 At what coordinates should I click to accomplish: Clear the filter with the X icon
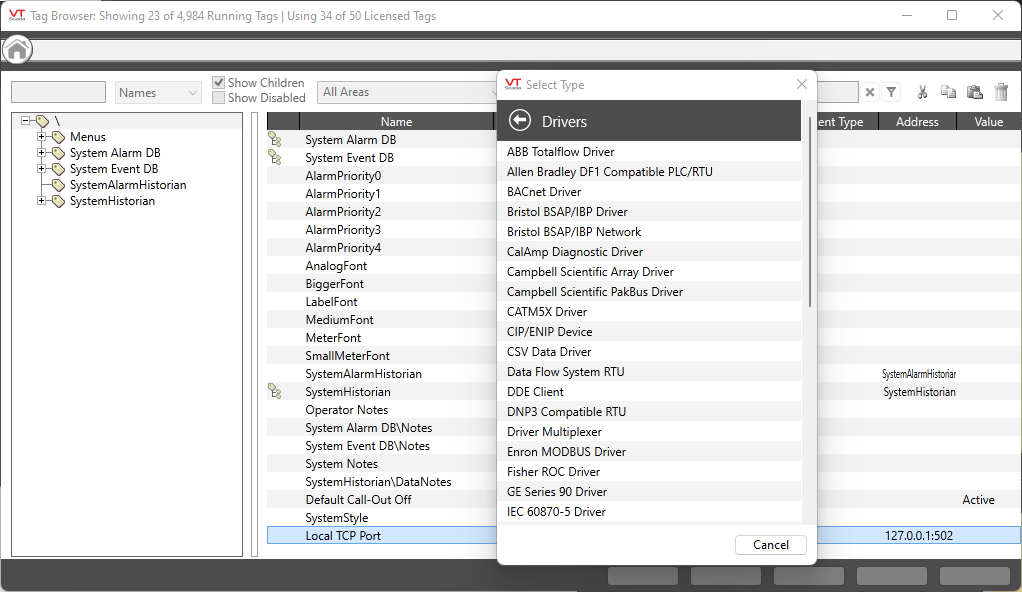(x=870, y=92)
